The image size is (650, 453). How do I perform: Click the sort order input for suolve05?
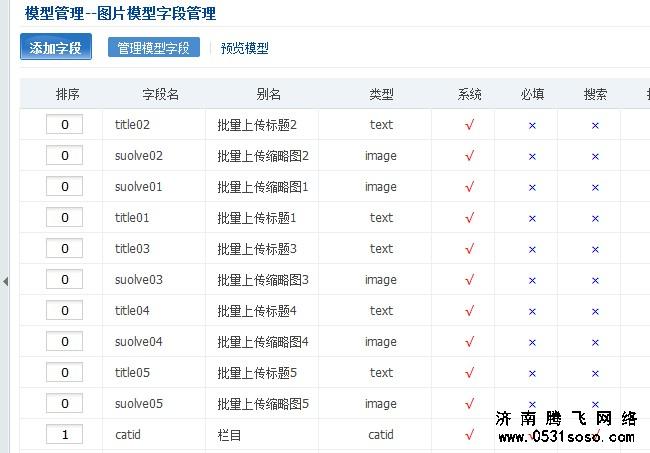[65, 403]
